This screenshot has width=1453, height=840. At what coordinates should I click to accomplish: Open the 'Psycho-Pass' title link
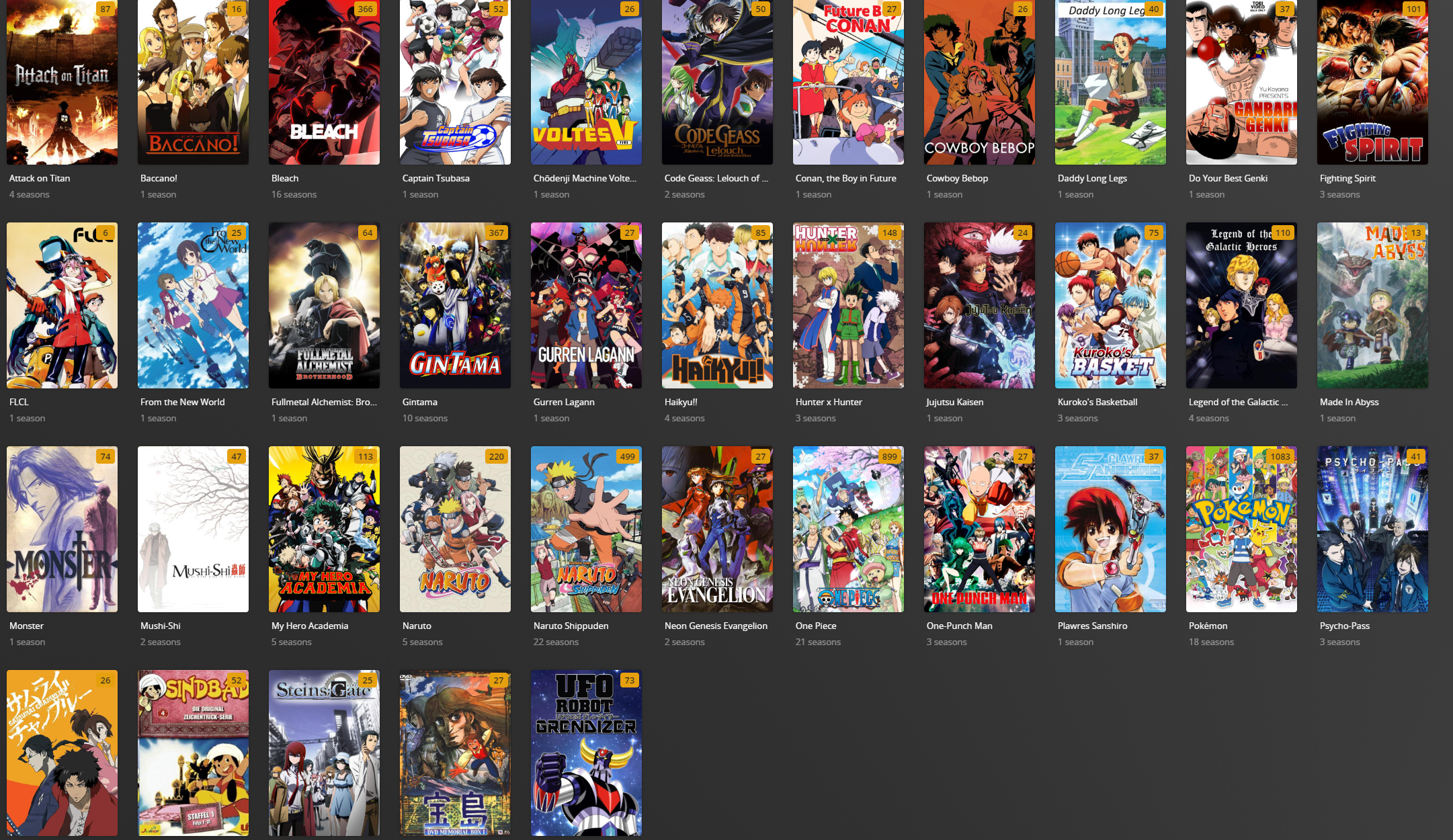(x=1344, y=626)
